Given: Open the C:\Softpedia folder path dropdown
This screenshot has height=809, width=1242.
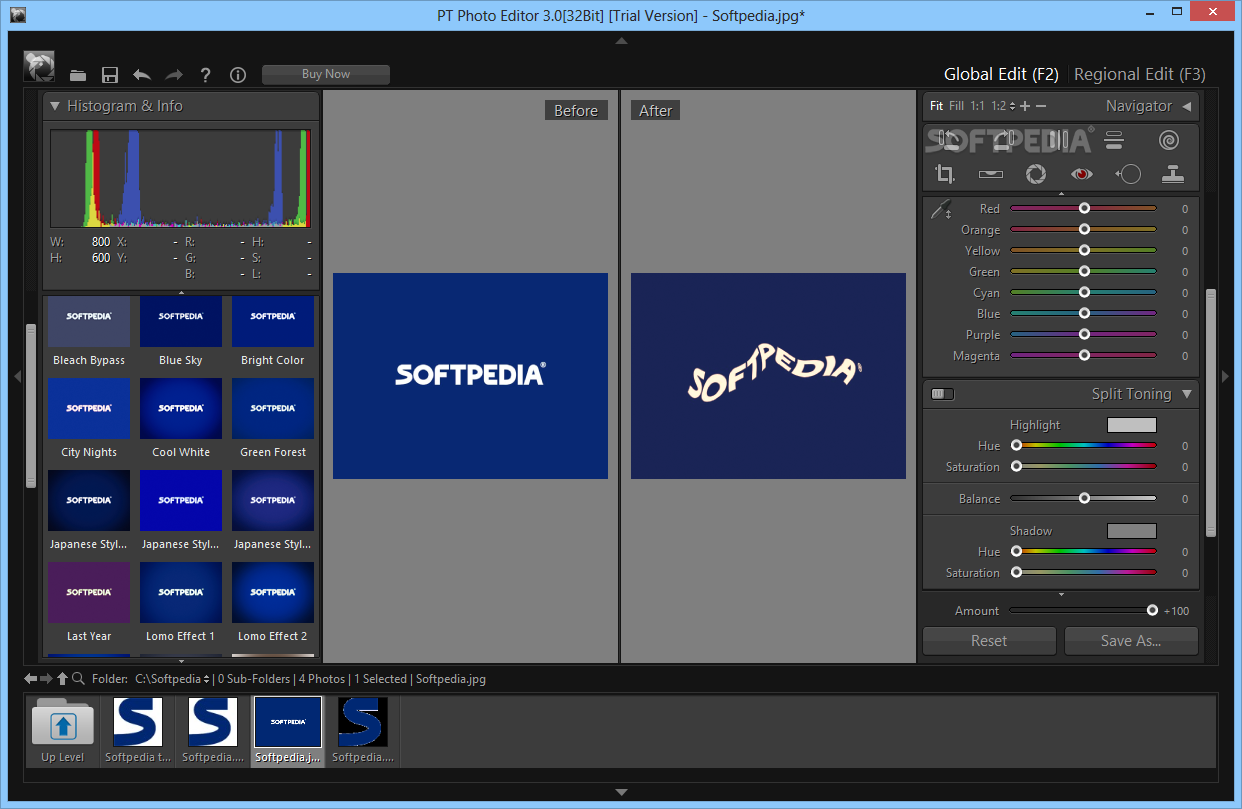Looking at the screenshot, I should pos(207,679).
